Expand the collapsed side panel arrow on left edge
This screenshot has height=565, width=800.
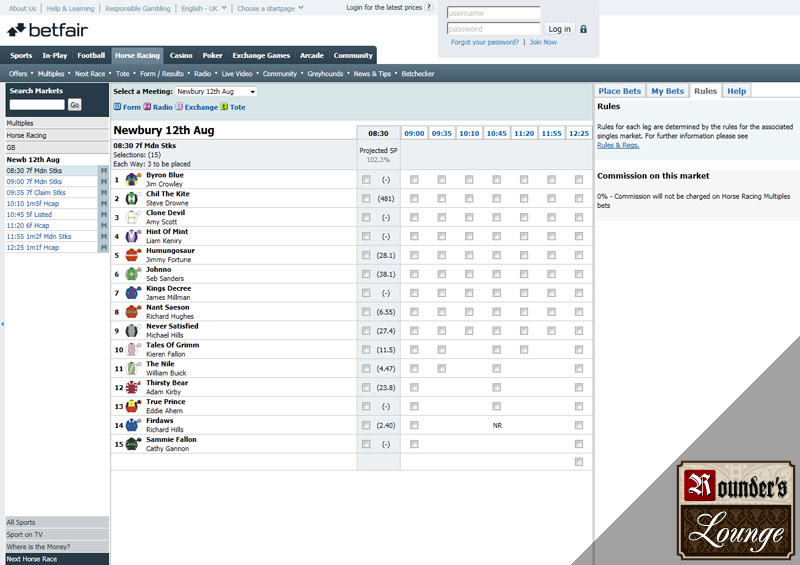pos(2,324)
